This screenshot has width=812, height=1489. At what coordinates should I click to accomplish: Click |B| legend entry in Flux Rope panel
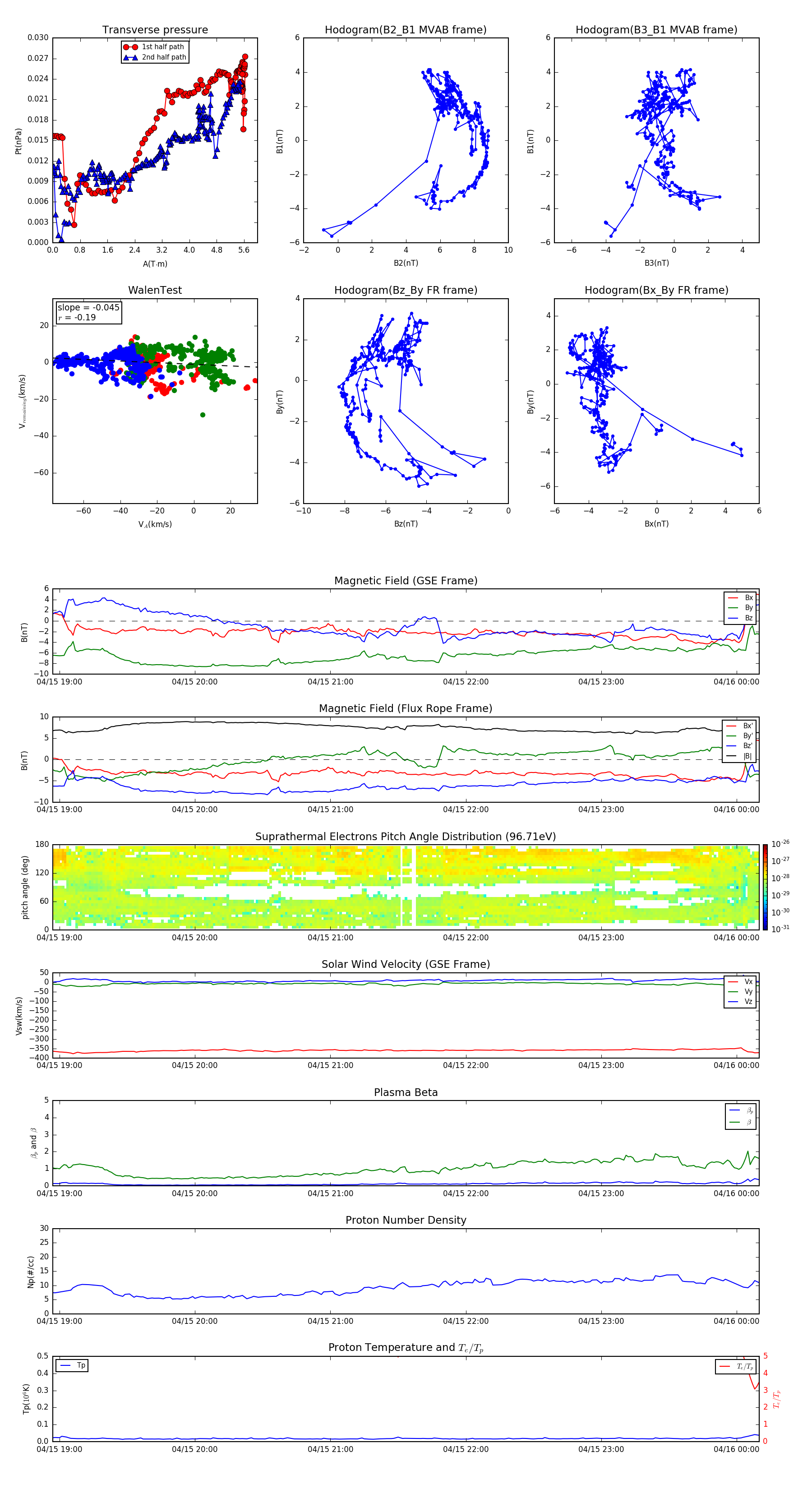[739, 756]
